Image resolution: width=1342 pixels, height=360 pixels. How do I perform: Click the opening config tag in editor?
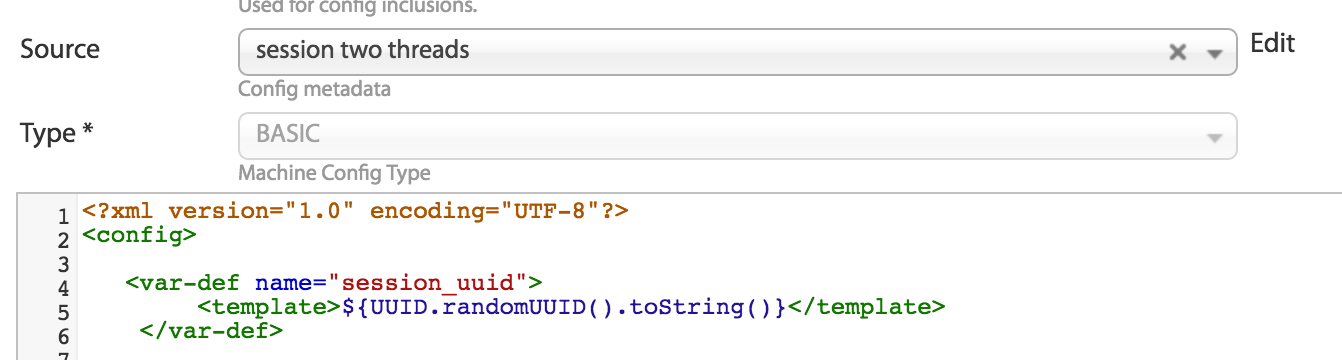(x=140, y=236)
